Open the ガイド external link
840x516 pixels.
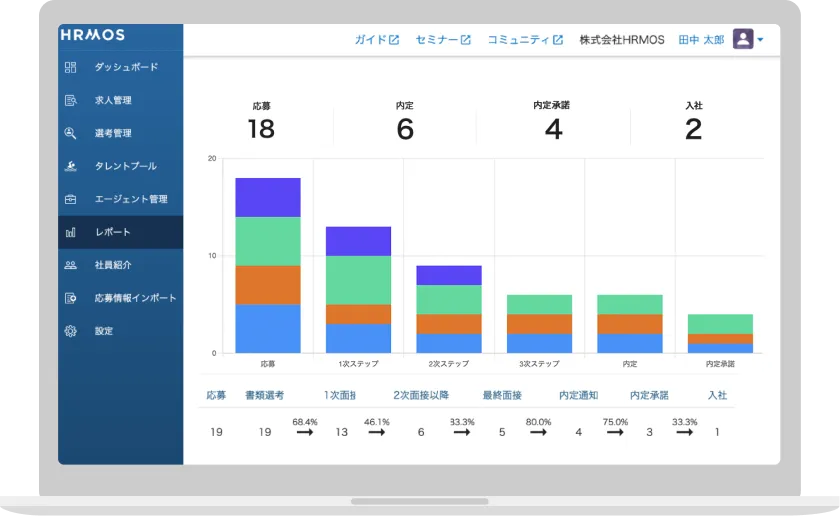pos(376,40)
